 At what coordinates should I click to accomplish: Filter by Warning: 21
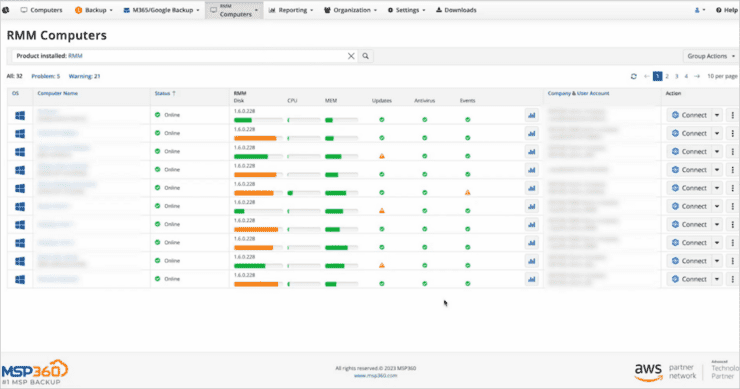point(84,76)
